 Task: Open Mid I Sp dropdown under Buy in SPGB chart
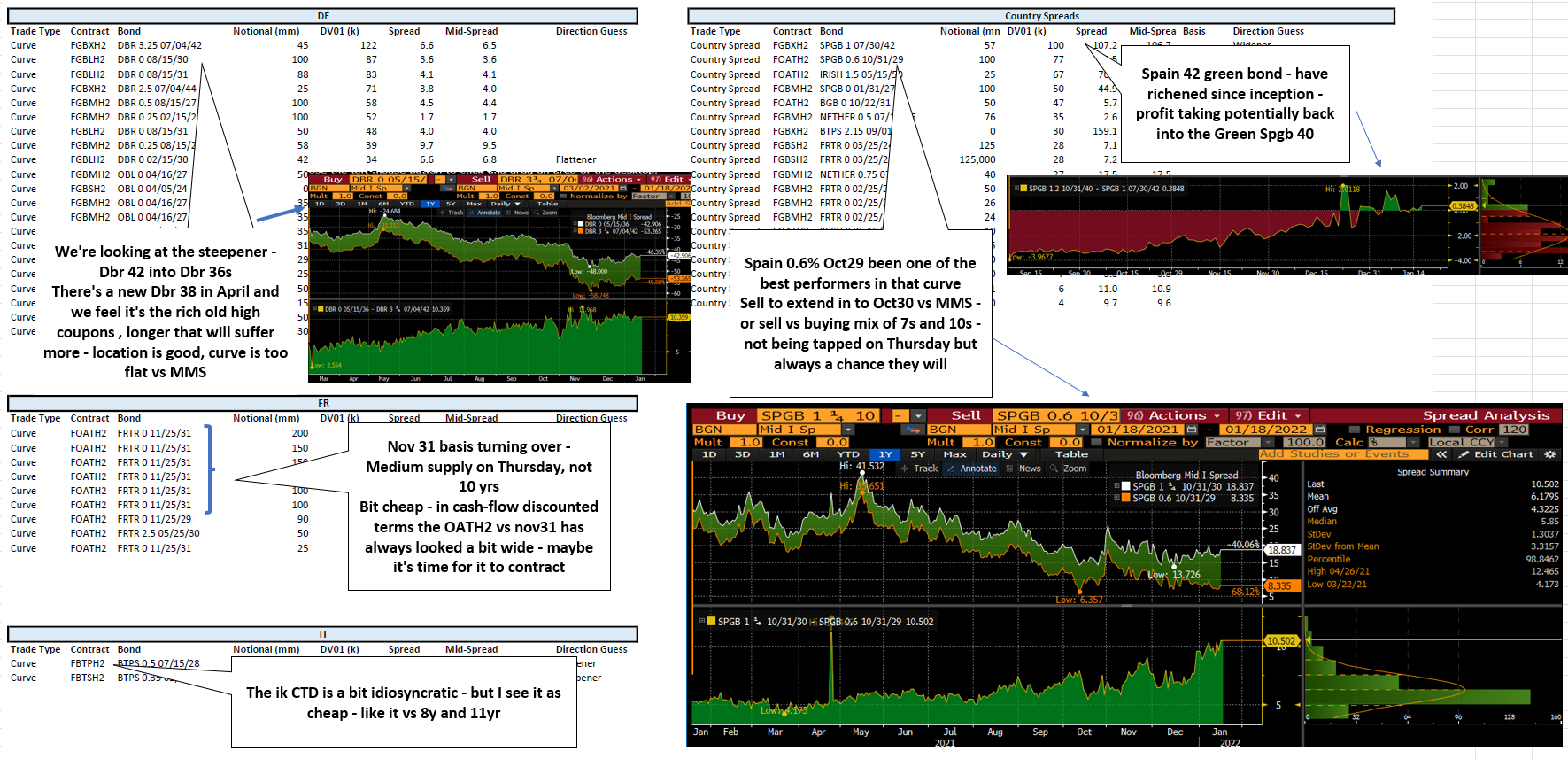click(847, 430)
